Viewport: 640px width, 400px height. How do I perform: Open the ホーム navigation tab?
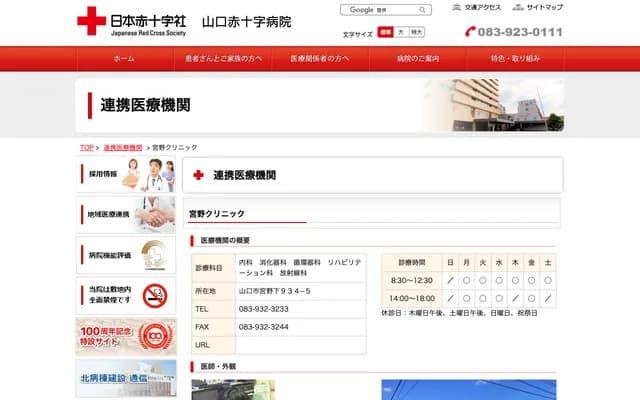pyautogui.click(x=124, y=59)
